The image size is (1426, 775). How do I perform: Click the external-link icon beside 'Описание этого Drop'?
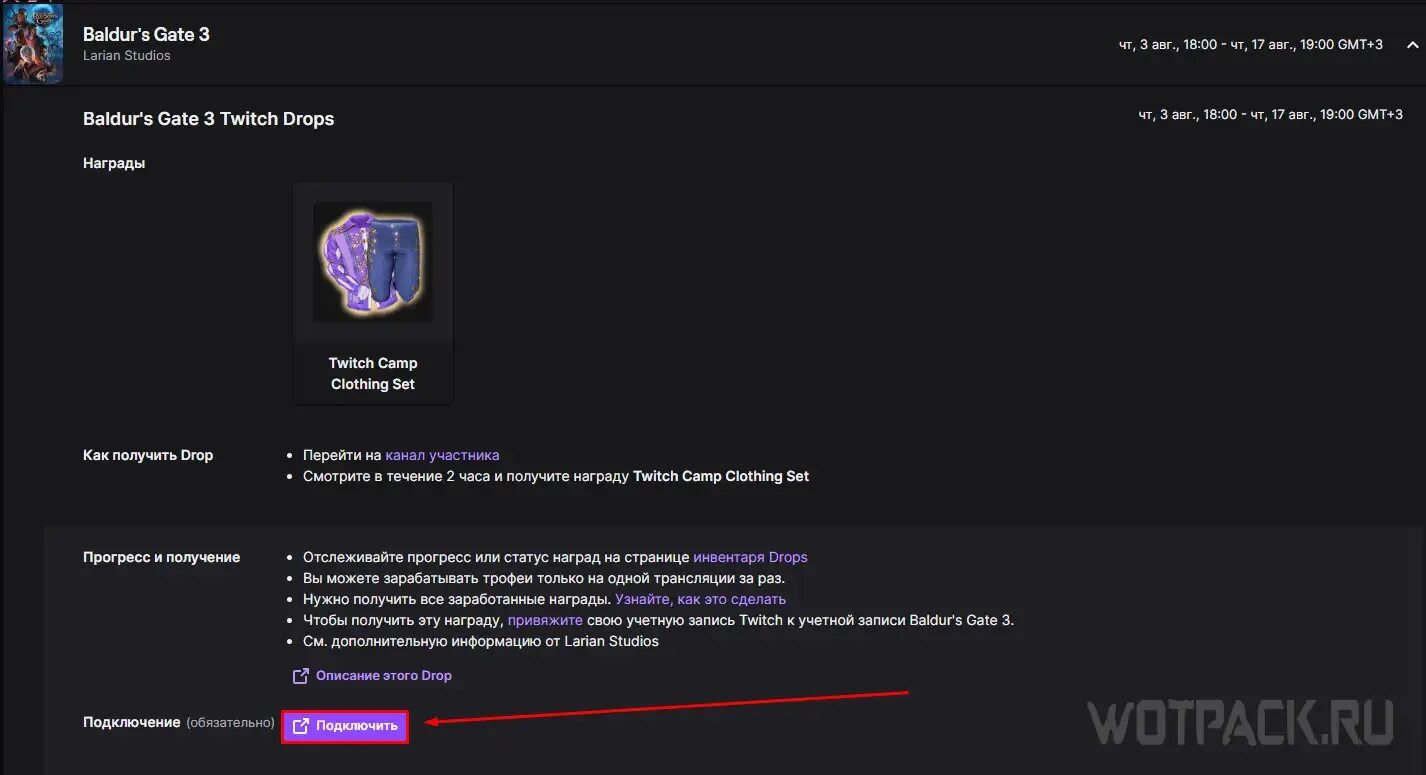(x=300, y=676)
